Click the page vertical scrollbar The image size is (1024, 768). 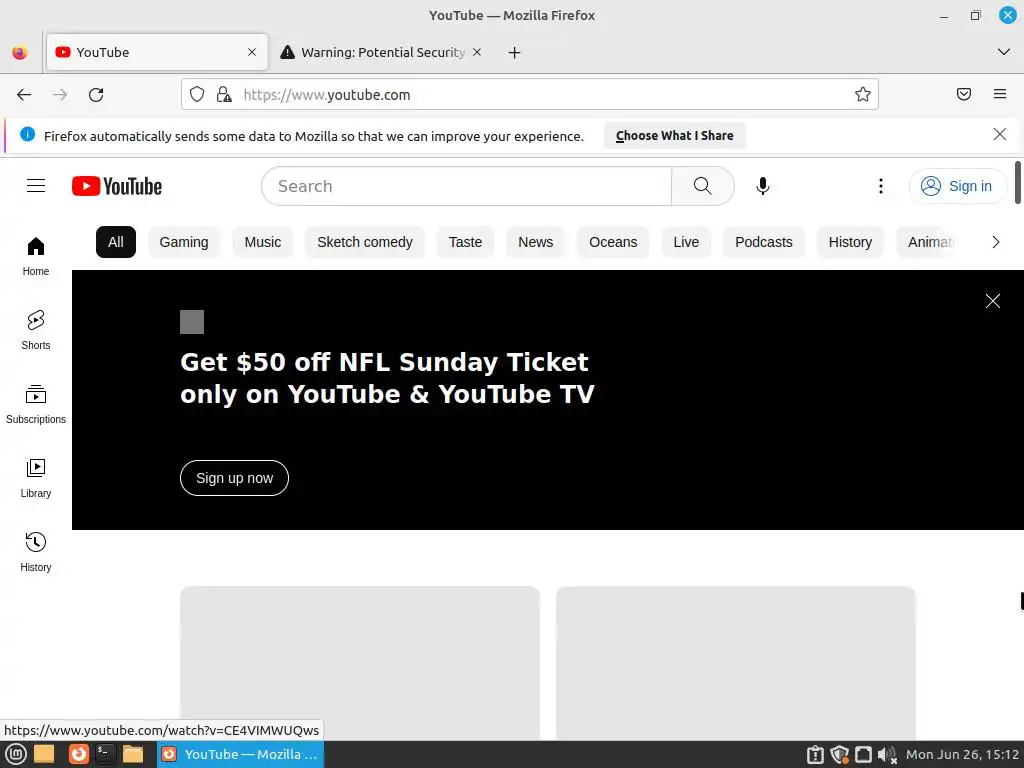pos(1017,182)
